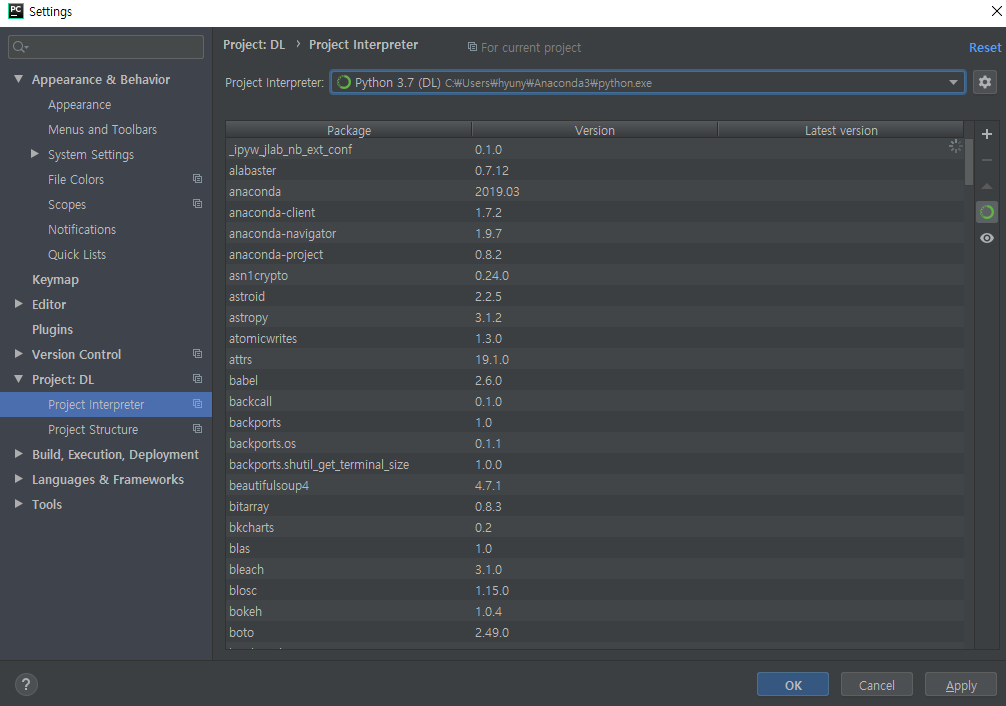Click the copy icon beside Project Structure
This screenshot has height=706, width=1006.
(198, 429)
